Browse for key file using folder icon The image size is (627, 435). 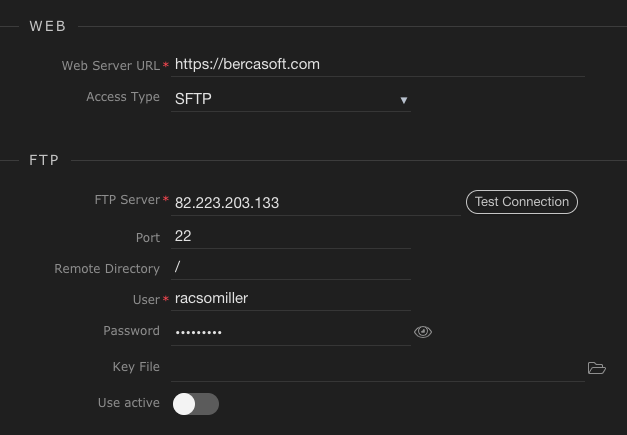point(596,368)
